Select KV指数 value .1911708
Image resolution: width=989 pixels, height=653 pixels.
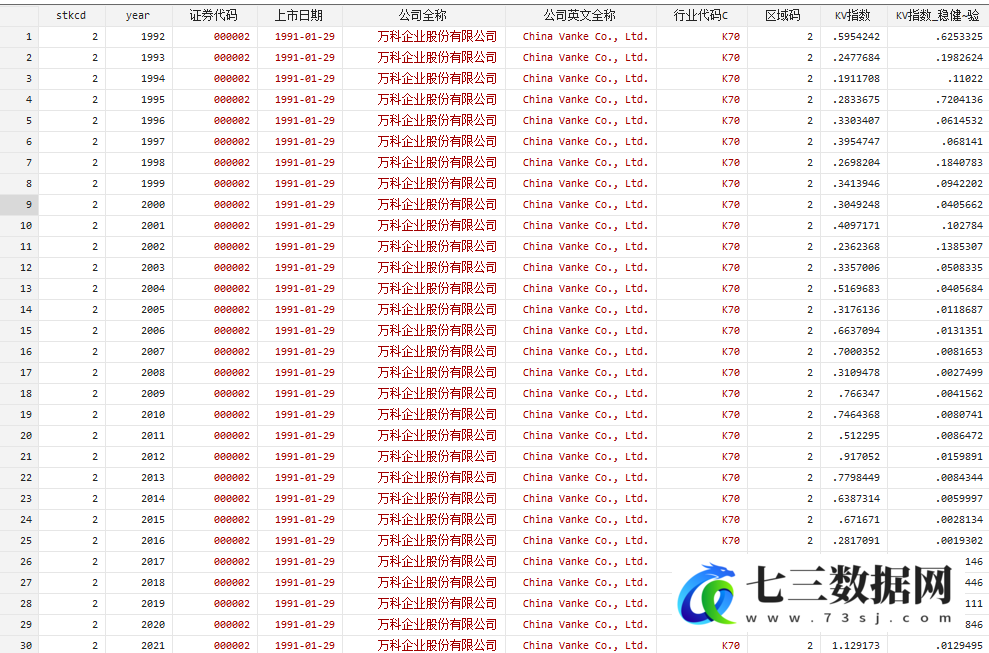[856, 79]
